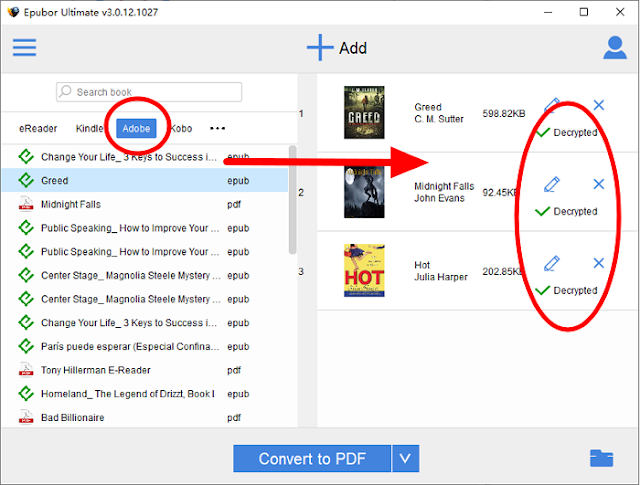Viewport: 640px width, 485px height.
Task: Click Decrypted status of Greed
Action: (x=566, y=132)
